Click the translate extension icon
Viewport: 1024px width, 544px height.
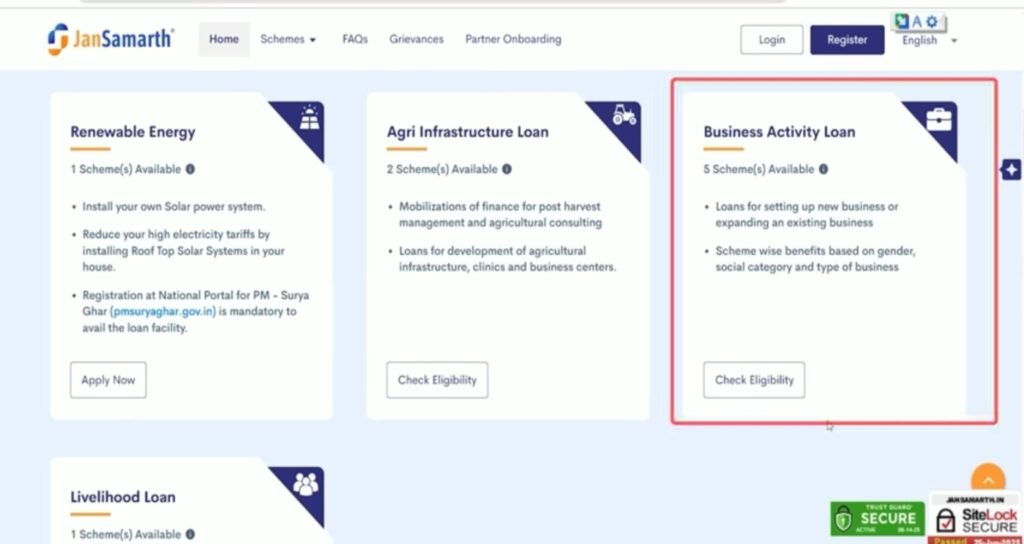coord(903,22)
